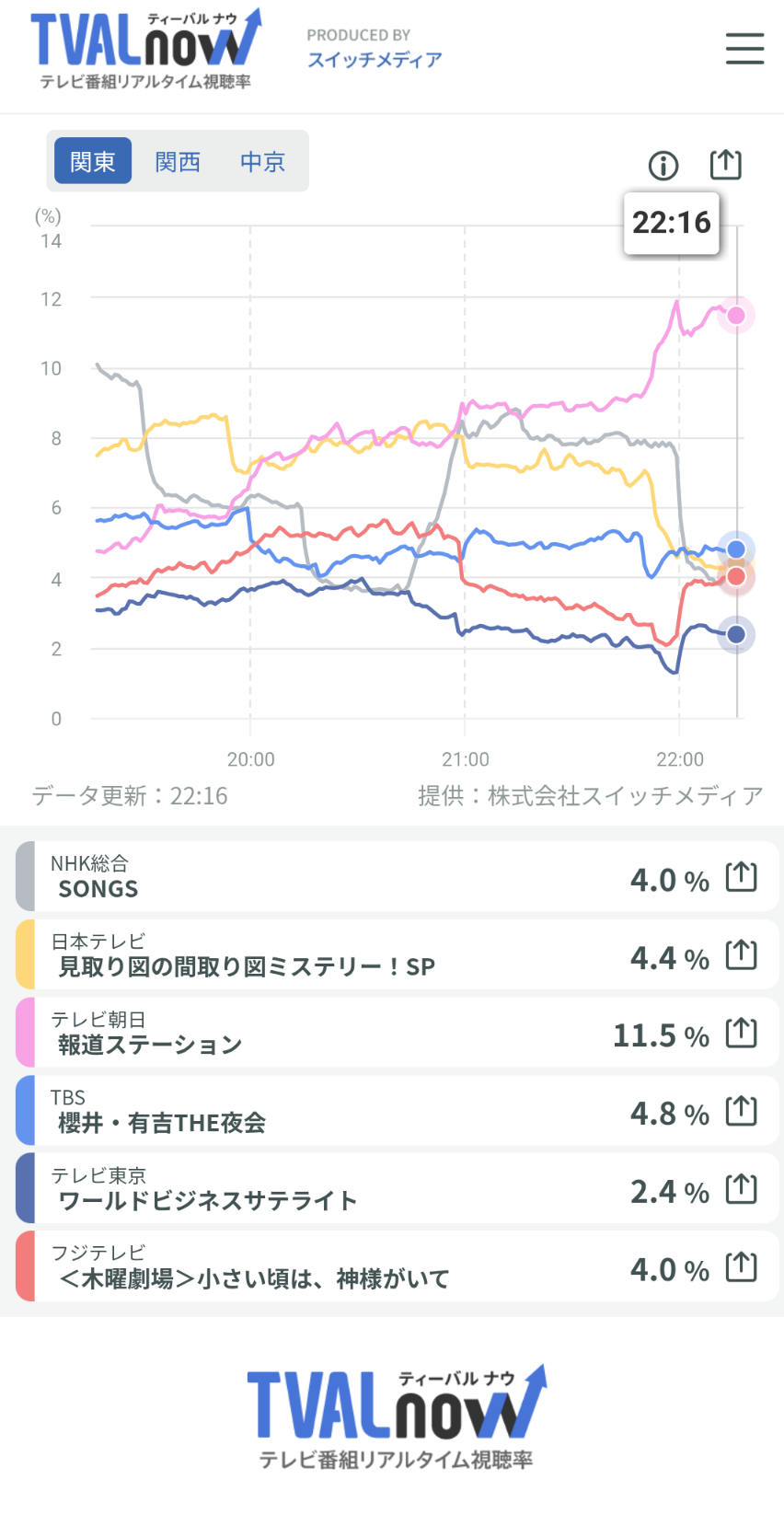
Task: Click the TVALnow footer logo
Action: 396,1416
